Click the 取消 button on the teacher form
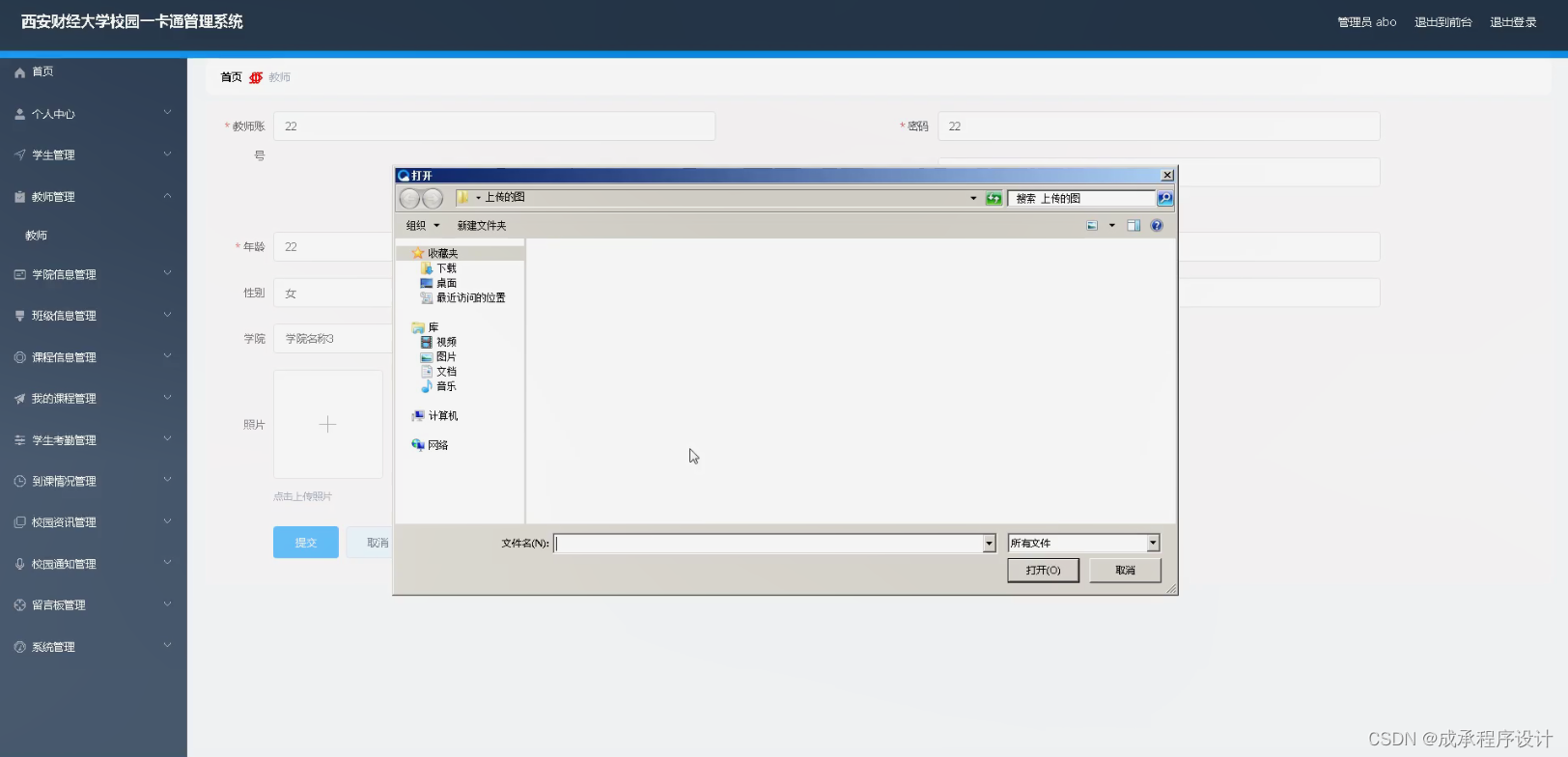 372,543
